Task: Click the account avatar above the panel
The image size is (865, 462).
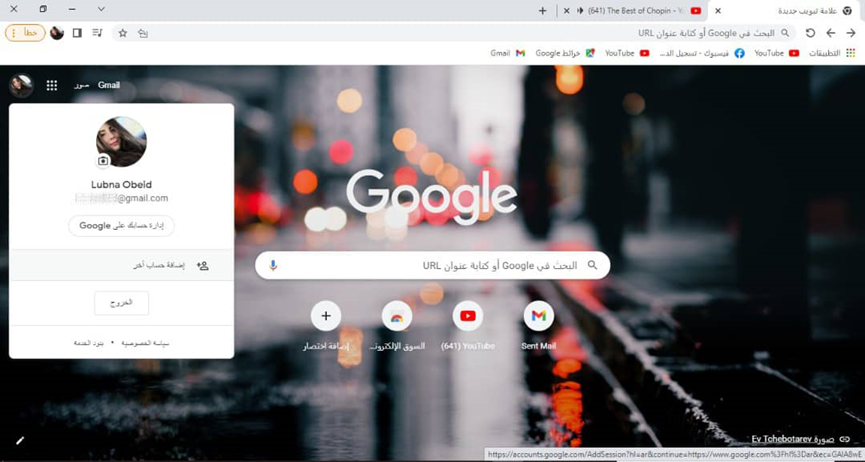Action: pos(22,86)
